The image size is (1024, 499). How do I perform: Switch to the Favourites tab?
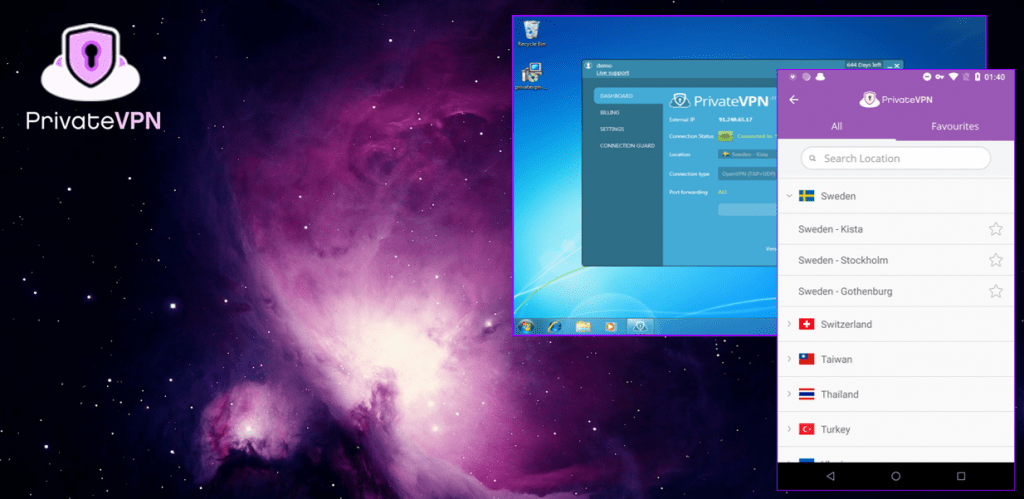954,126
